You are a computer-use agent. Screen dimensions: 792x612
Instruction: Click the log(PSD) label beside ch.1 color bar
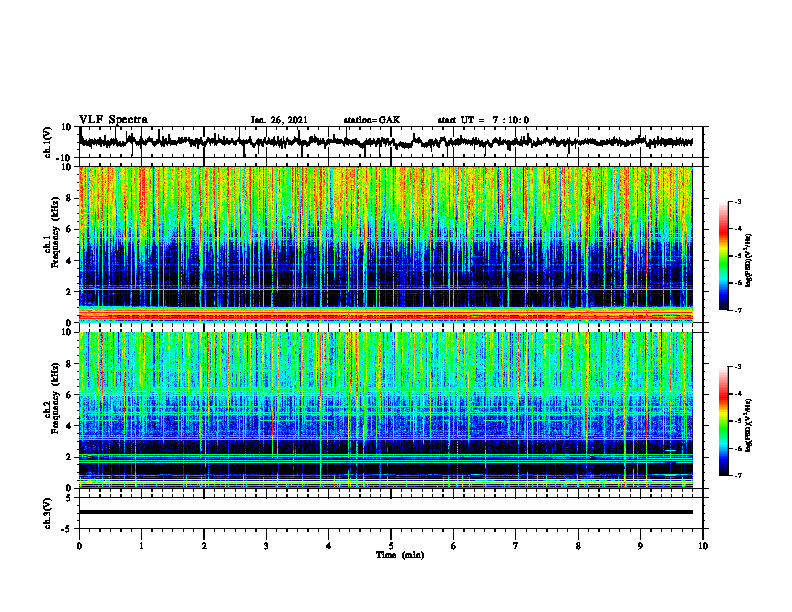point(749,260)
